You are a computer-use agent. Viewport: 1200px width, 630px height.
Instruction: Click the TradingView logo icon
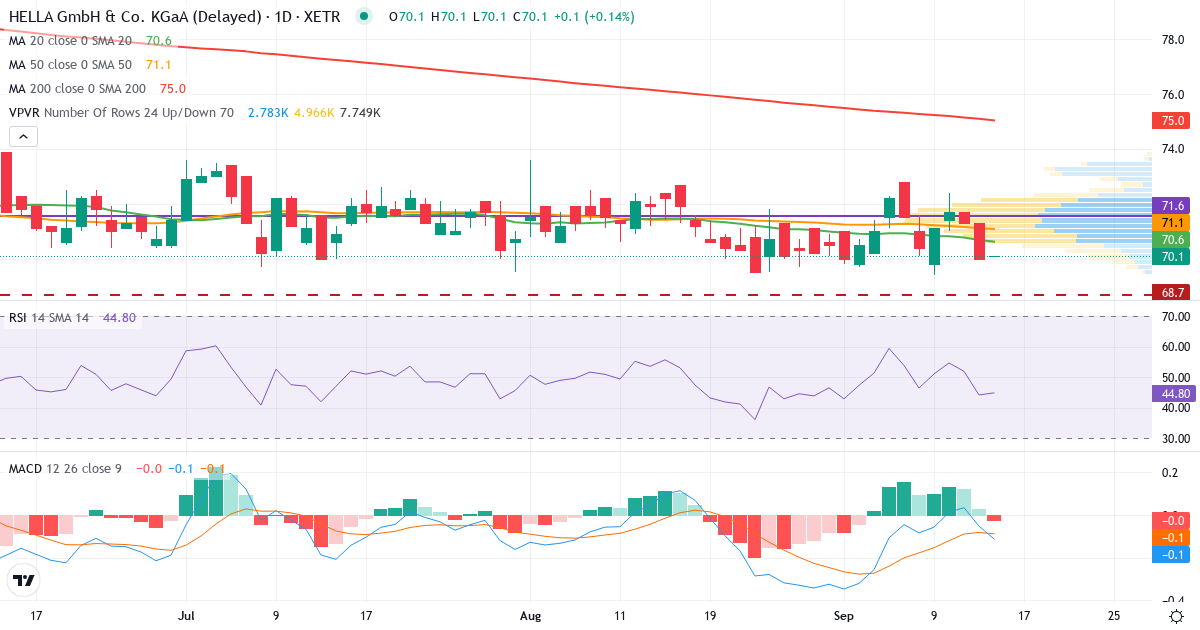coord(23,580)
